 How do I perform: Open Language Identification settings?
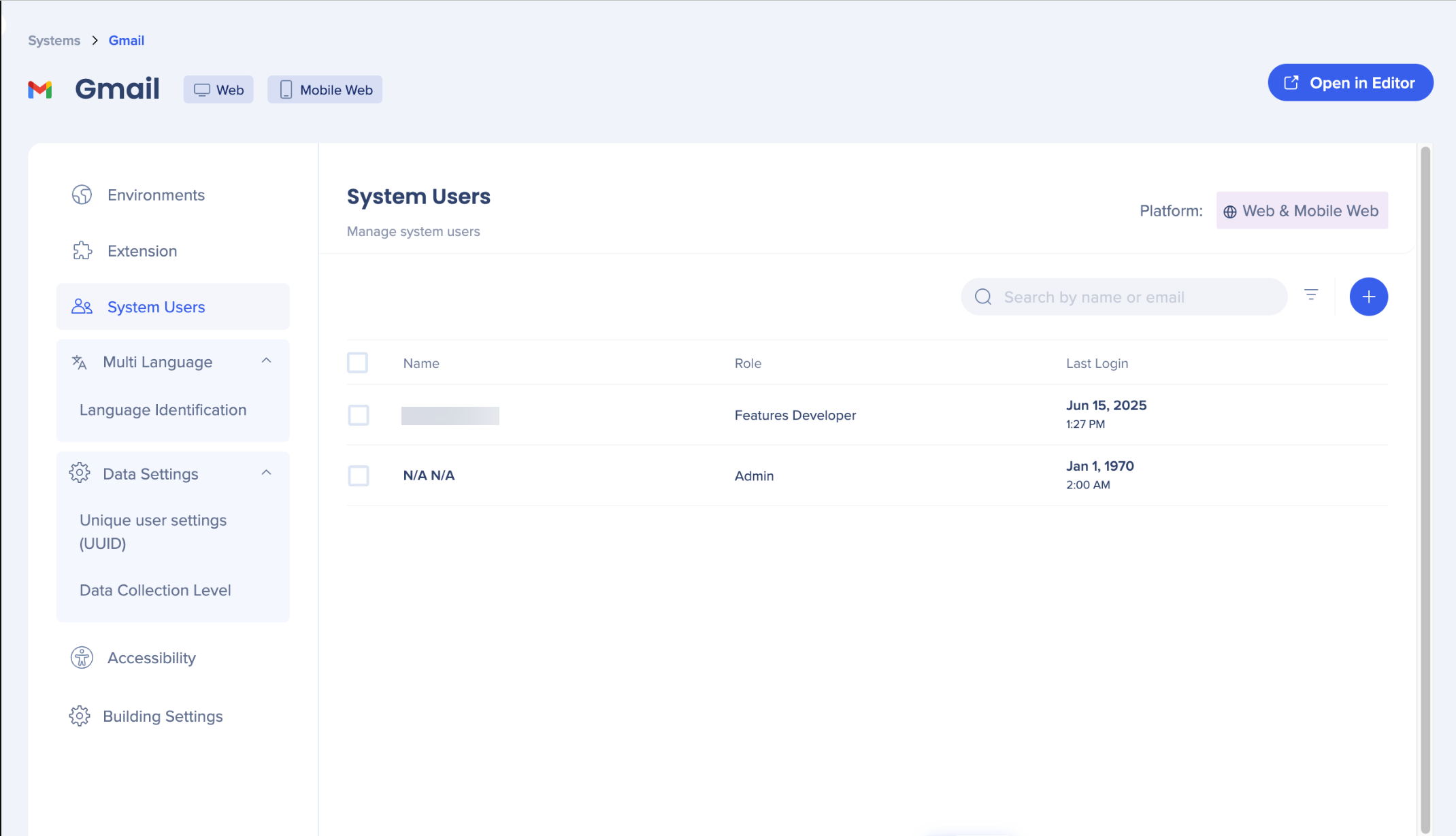pos(163,409)
